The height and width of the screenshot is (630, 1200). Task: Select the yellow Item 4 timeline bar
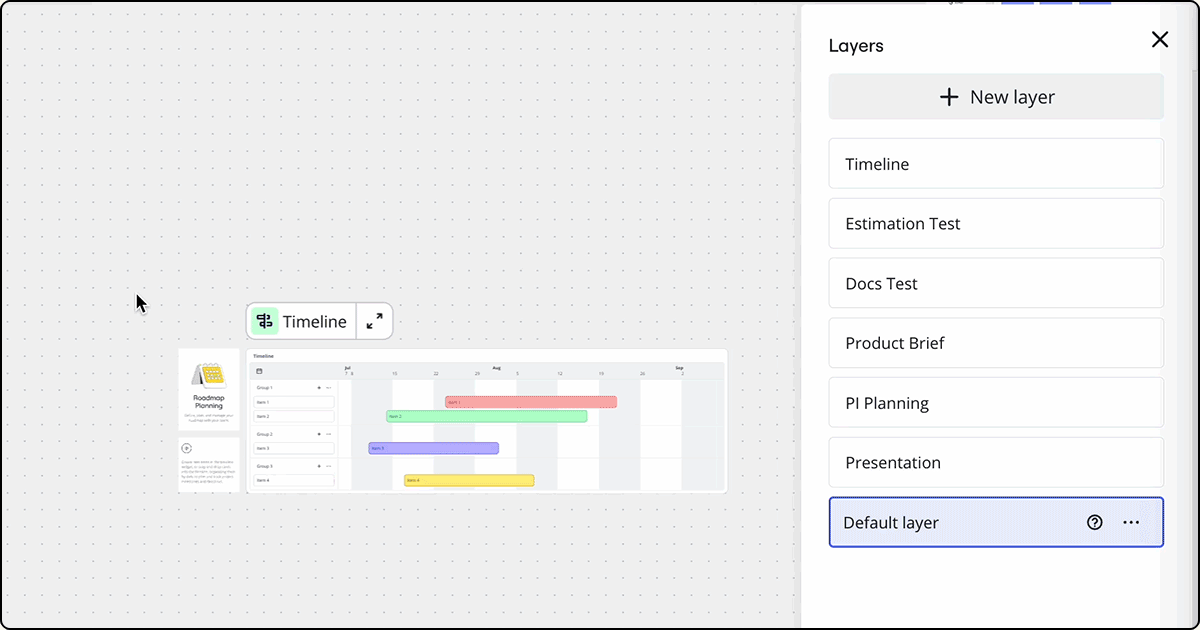[468, 481]
